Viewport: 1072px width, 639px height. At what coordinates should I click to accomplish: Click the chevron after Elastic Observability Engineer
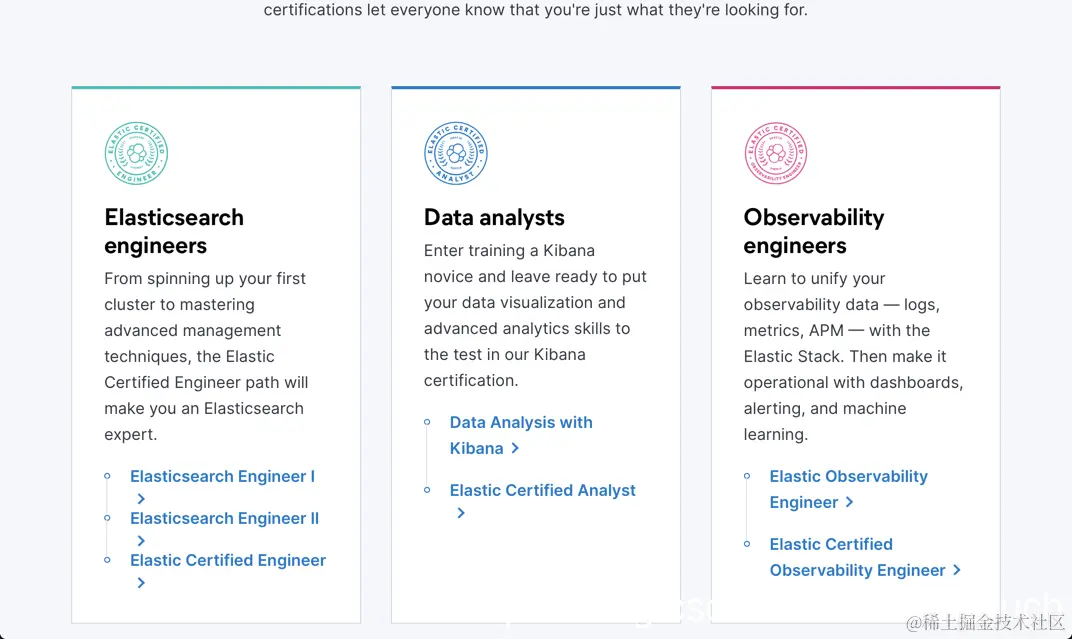pyautogui.click(x=850, y=502)
